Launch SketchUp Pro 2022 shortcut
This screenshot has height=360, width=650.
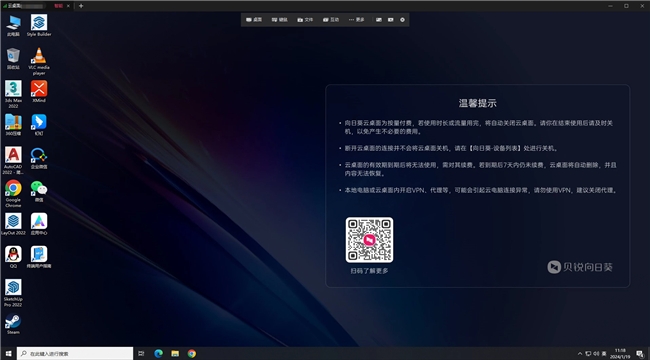coord(13,293)
